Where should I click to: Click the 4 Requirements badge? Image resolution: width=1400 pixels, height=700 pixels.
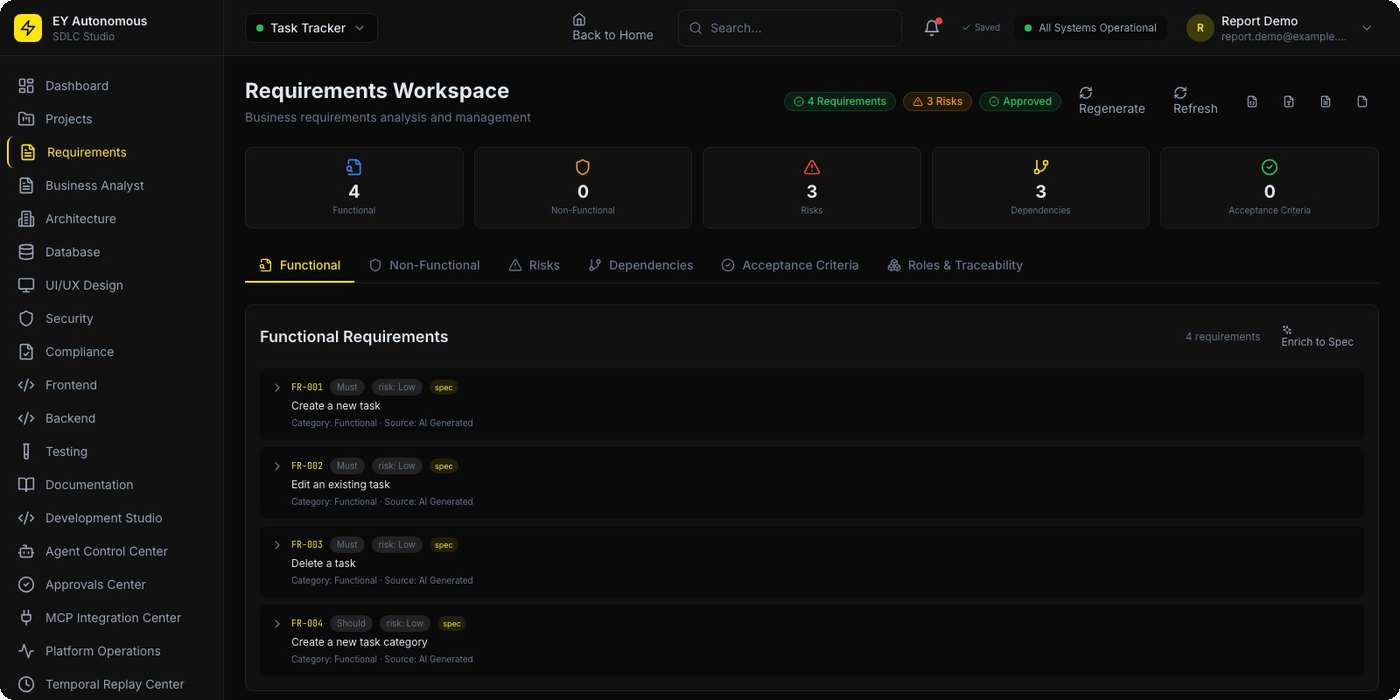[x=839, y=101]
